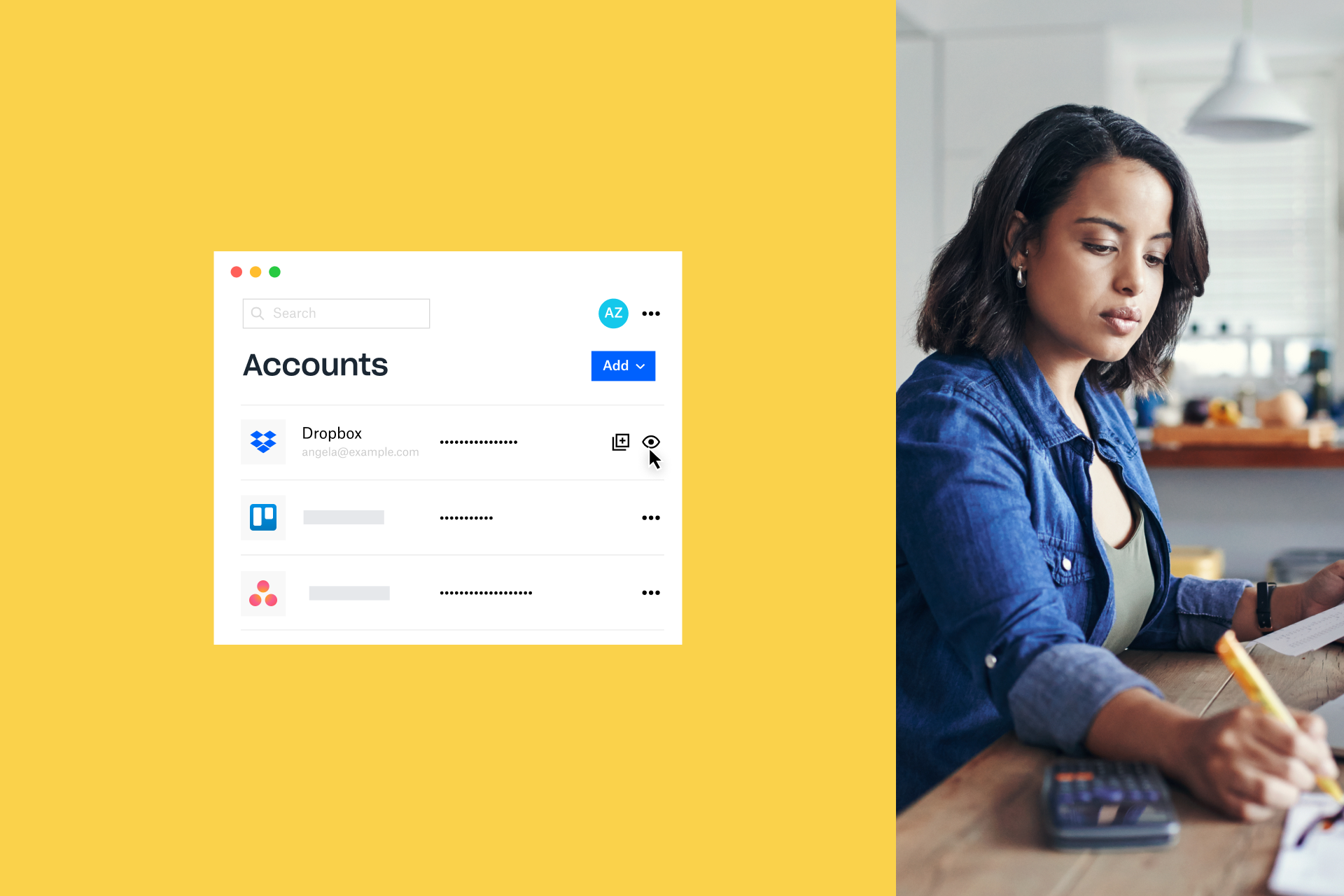Click the user avatar AZ icon
1344x896 pixels.
(611, 314)
